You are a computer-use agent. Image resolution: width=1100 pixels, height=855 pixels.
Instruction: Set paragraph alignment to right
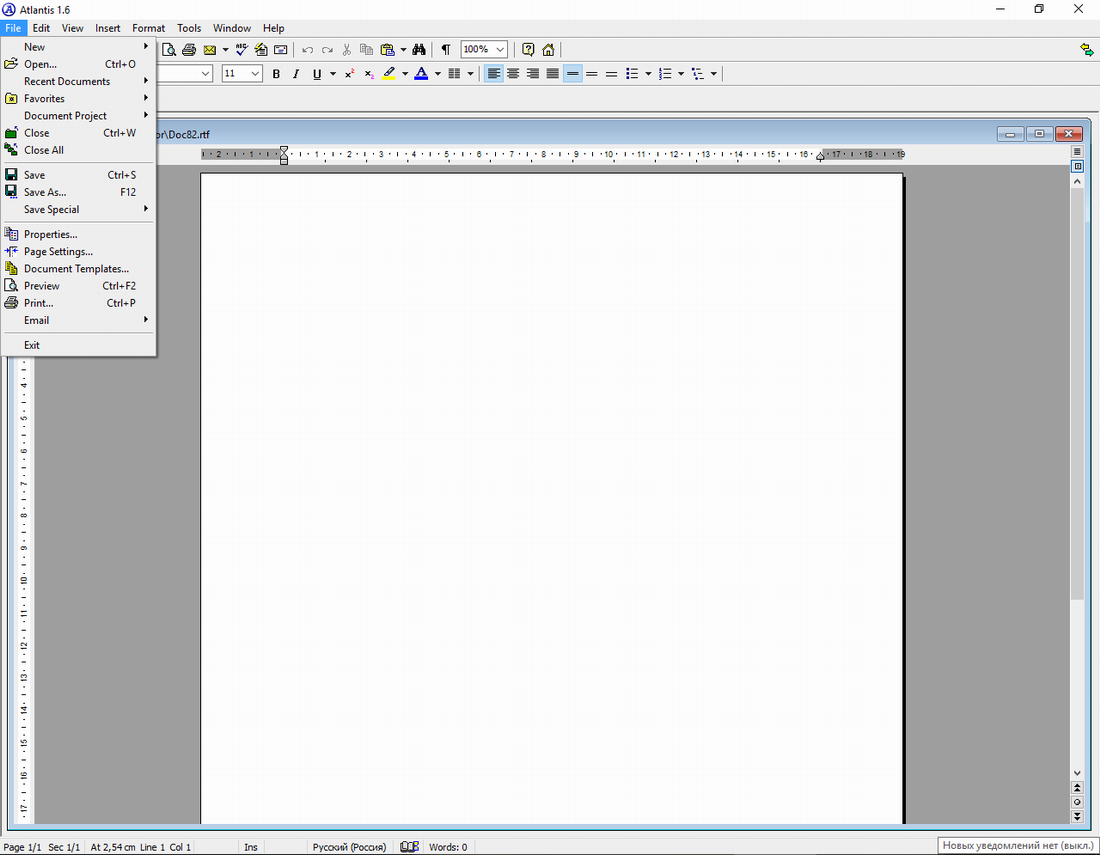click(x=533, y=74)
